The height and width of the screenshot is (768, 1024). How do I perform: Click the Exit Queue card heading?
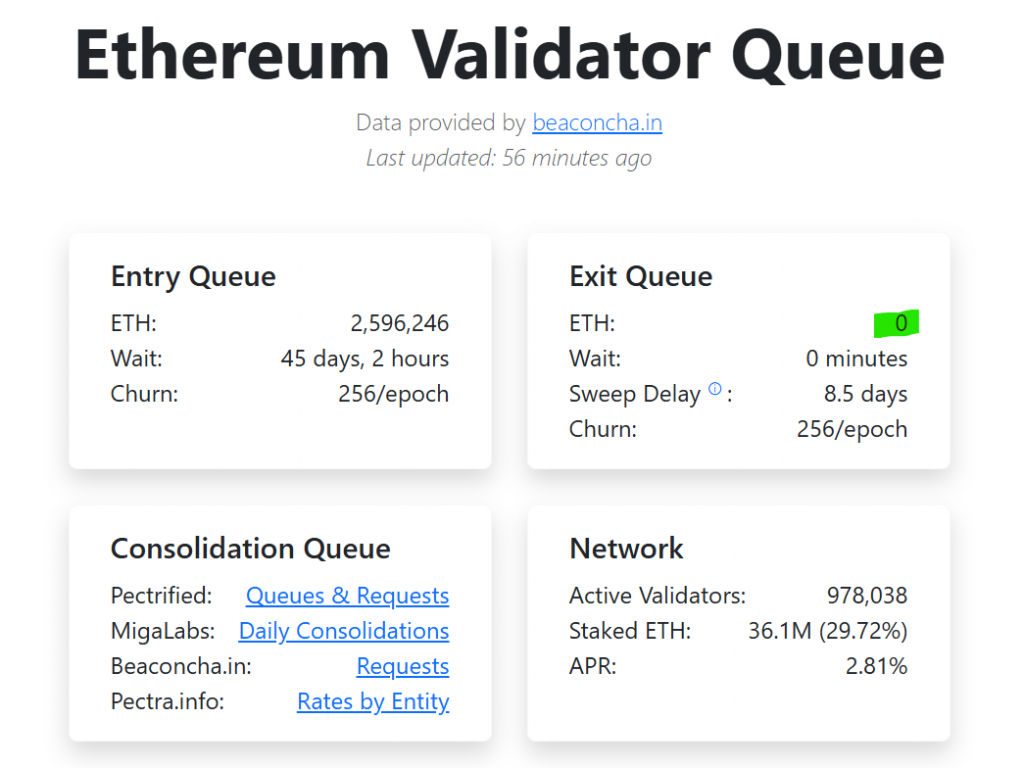point(641,276)
